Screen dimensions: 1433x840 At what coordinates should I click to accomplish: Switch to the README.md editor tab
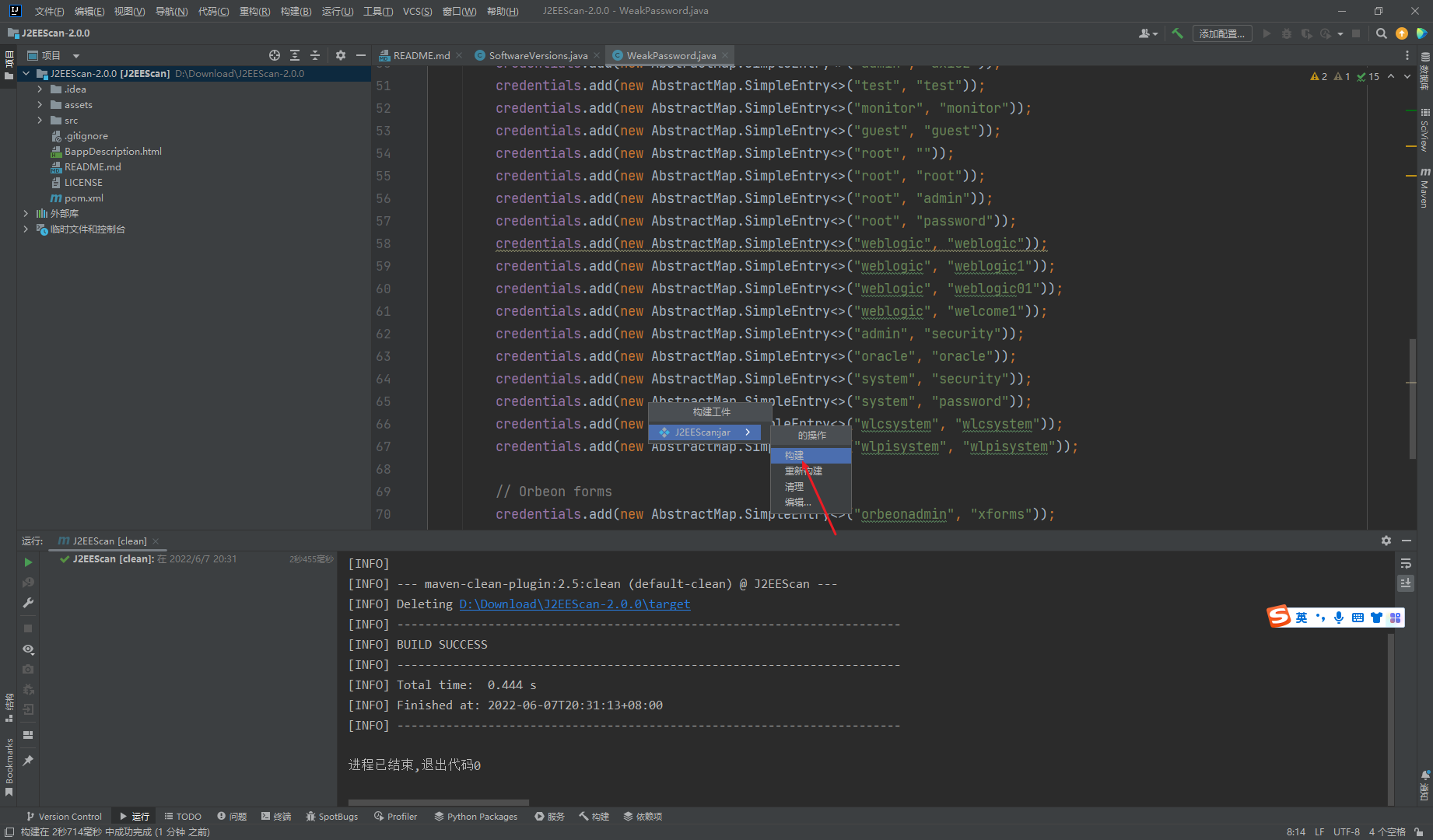tap(420, 55)
